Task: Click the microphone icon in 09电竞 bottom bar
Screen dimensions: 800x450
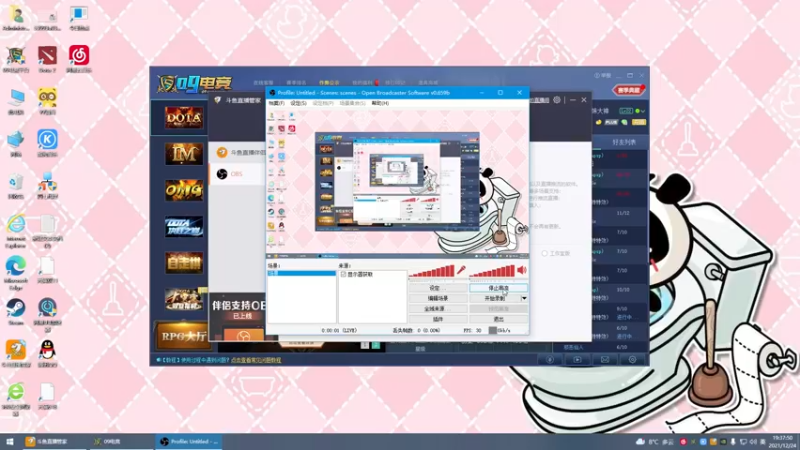Action: click(x=550, y=360)
